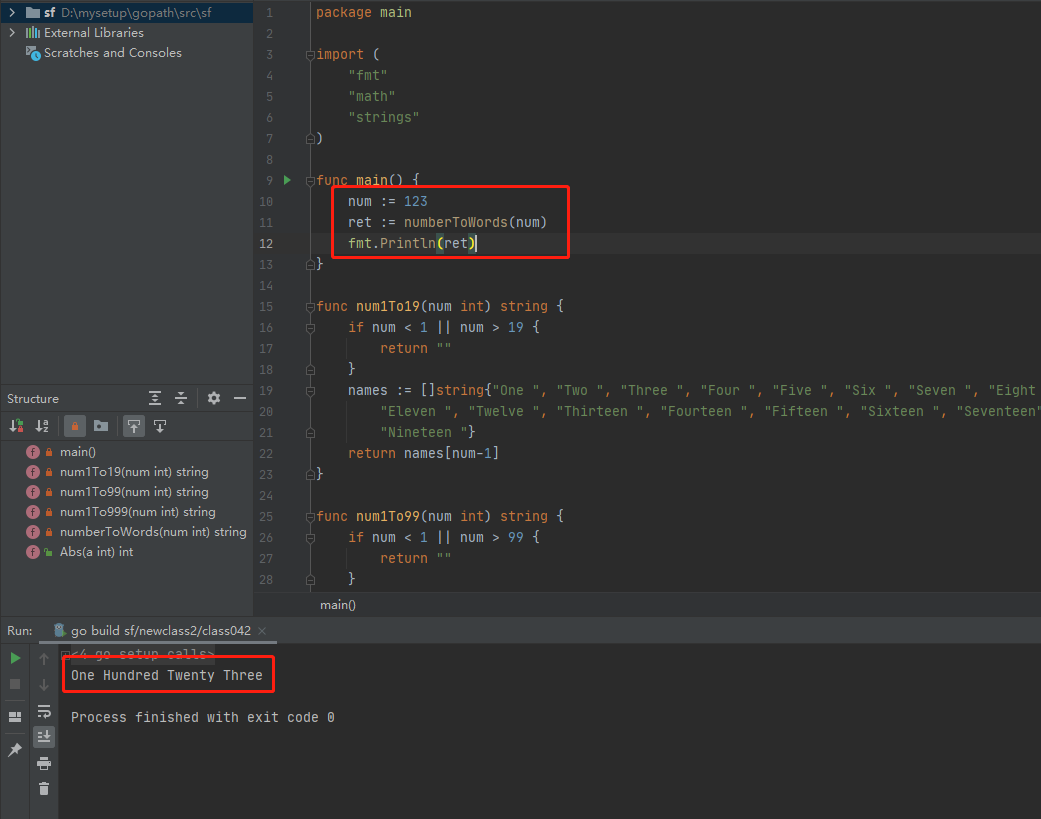The image size is (1041, 819).
Task: Click fmt.Println(ret) on line 12
Action: [x=412, y=244]
